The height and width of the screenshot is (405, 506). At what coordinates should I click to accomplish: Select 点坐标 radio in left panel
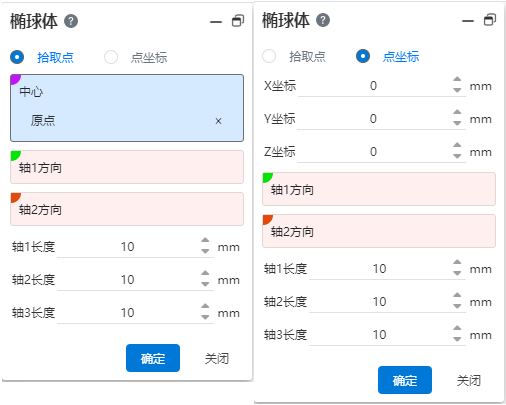click(111, 57)
